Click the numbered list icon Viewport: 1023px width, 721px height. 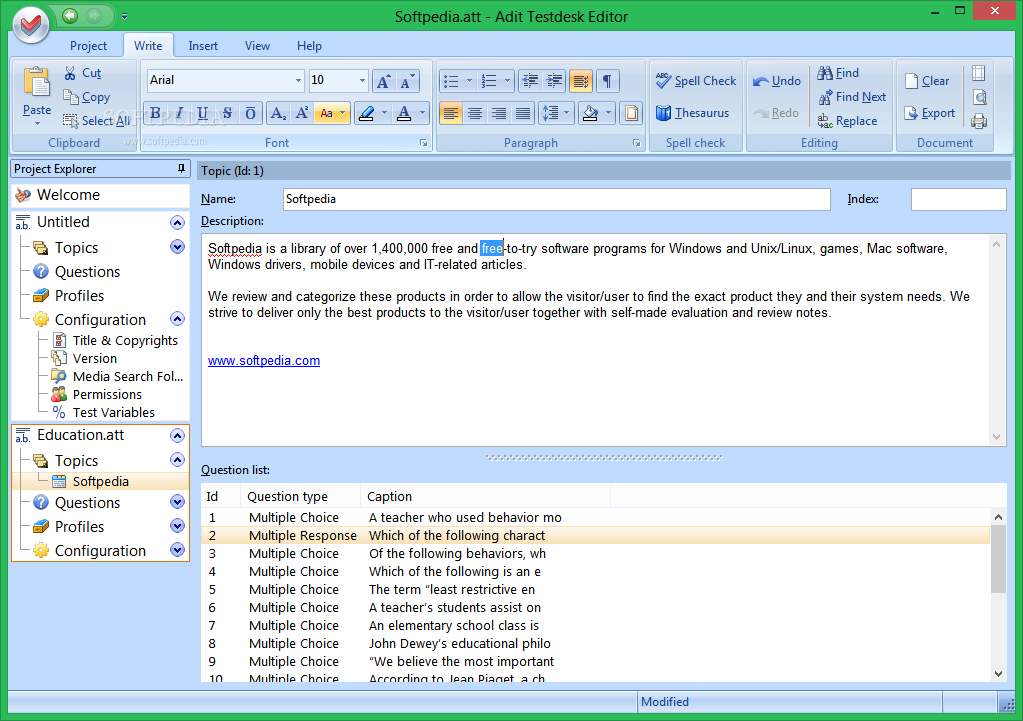click(x=489, y=81)
